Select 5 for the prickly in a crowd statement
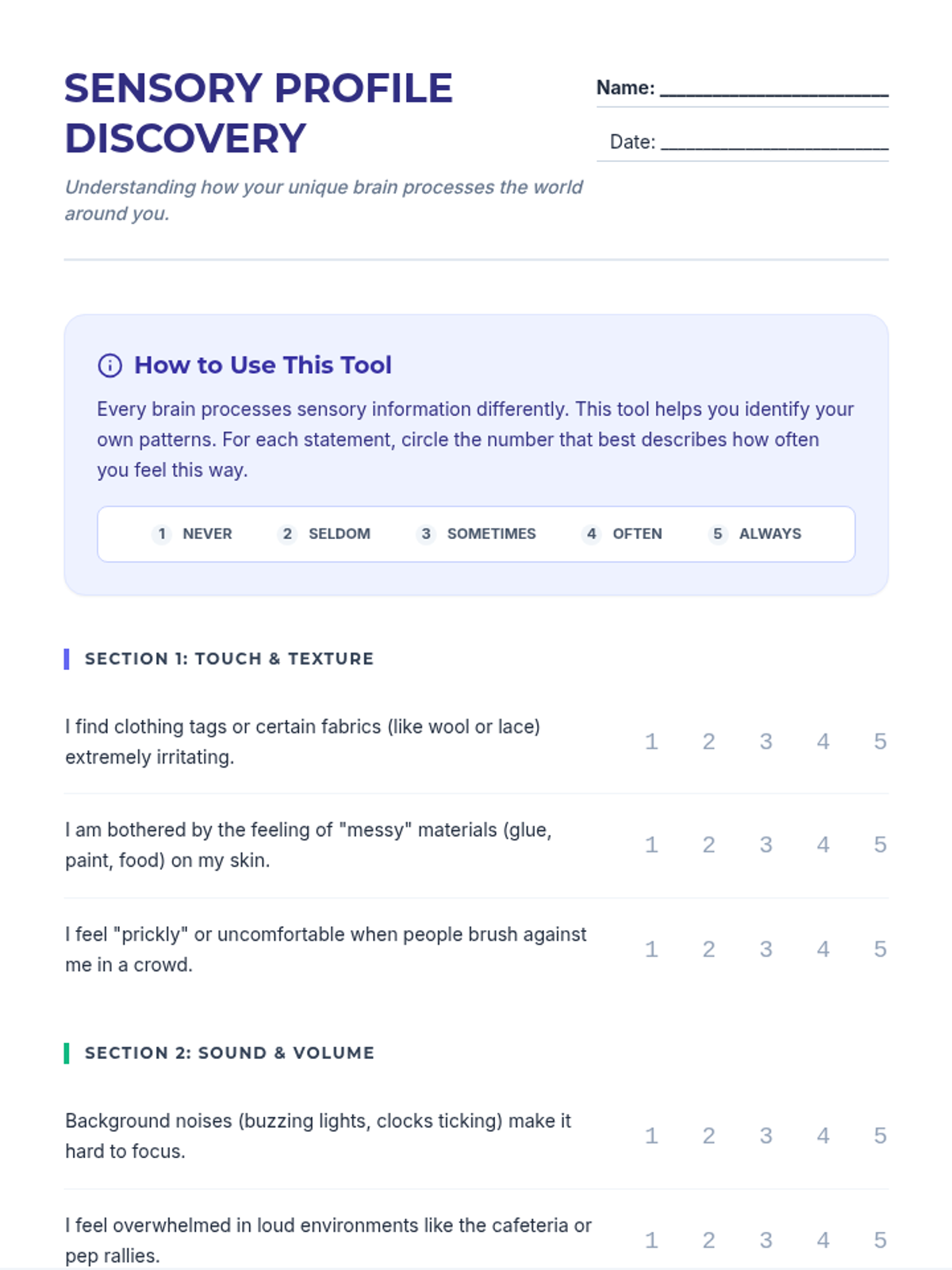 [x=880, y=949]
